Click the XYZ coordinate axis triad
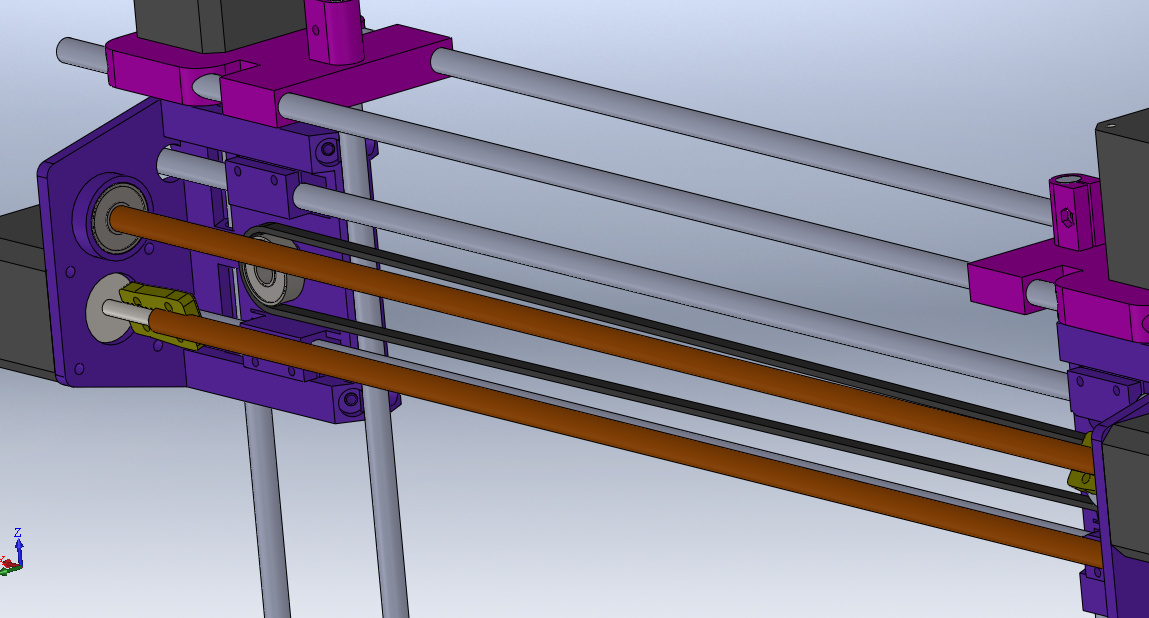 coord(12,555)
